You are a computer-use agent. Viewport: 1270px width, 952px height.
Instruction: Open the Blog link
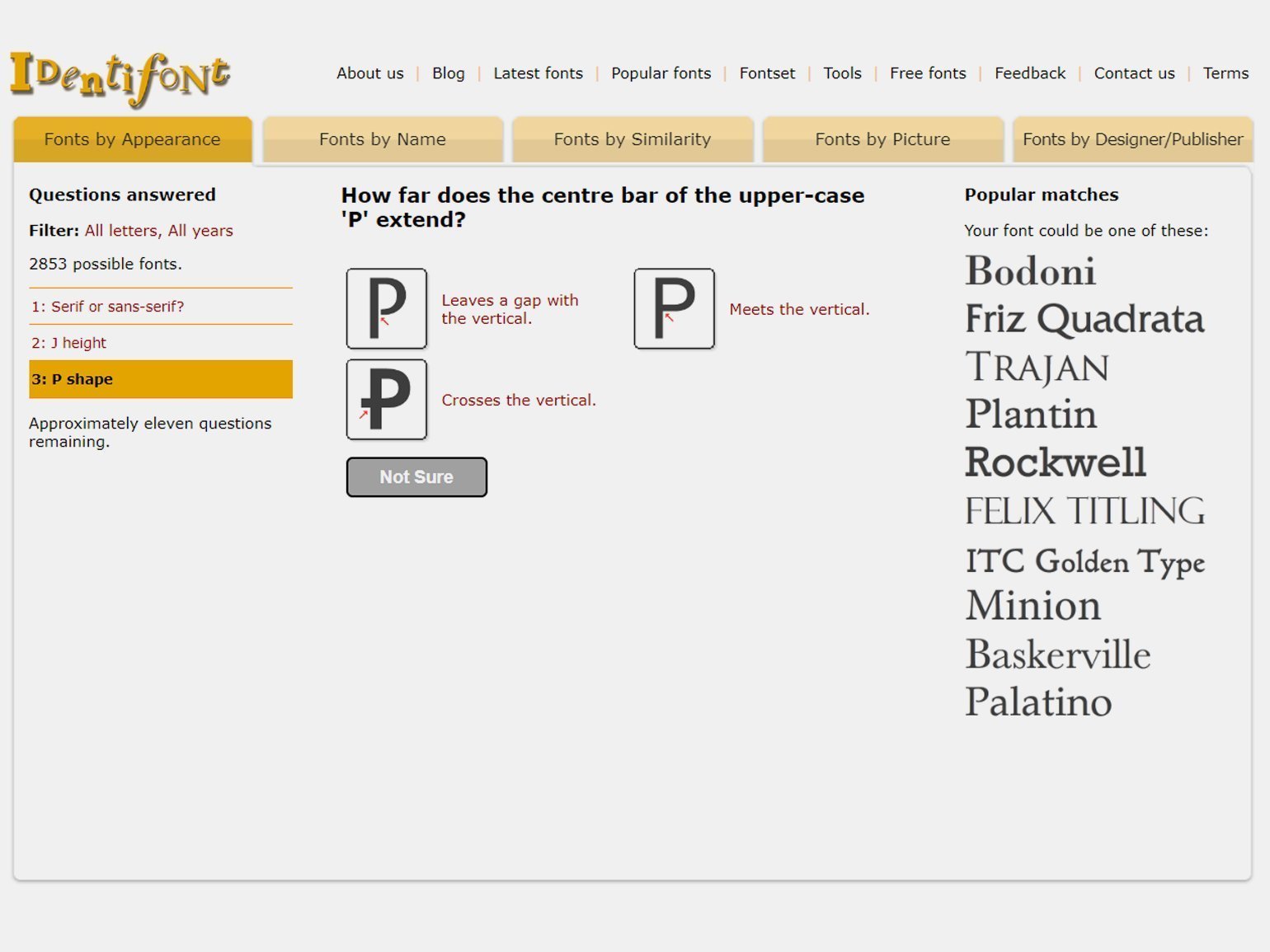point(449,73)
